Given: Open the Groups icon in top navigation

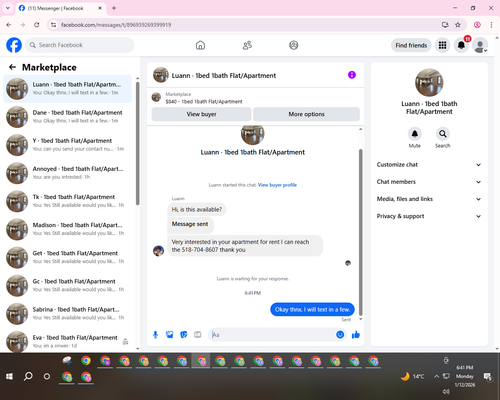Looking at the screenshot, I should [294, 45].
